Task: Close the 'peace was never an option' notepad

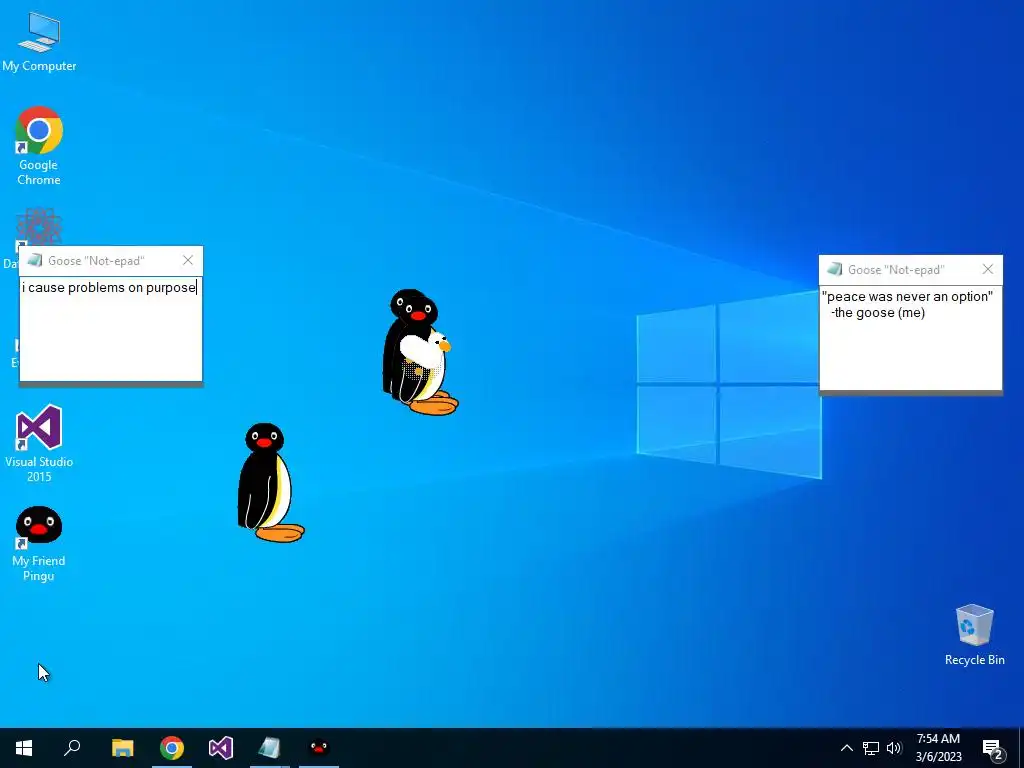Action: (x=988, y=270)
